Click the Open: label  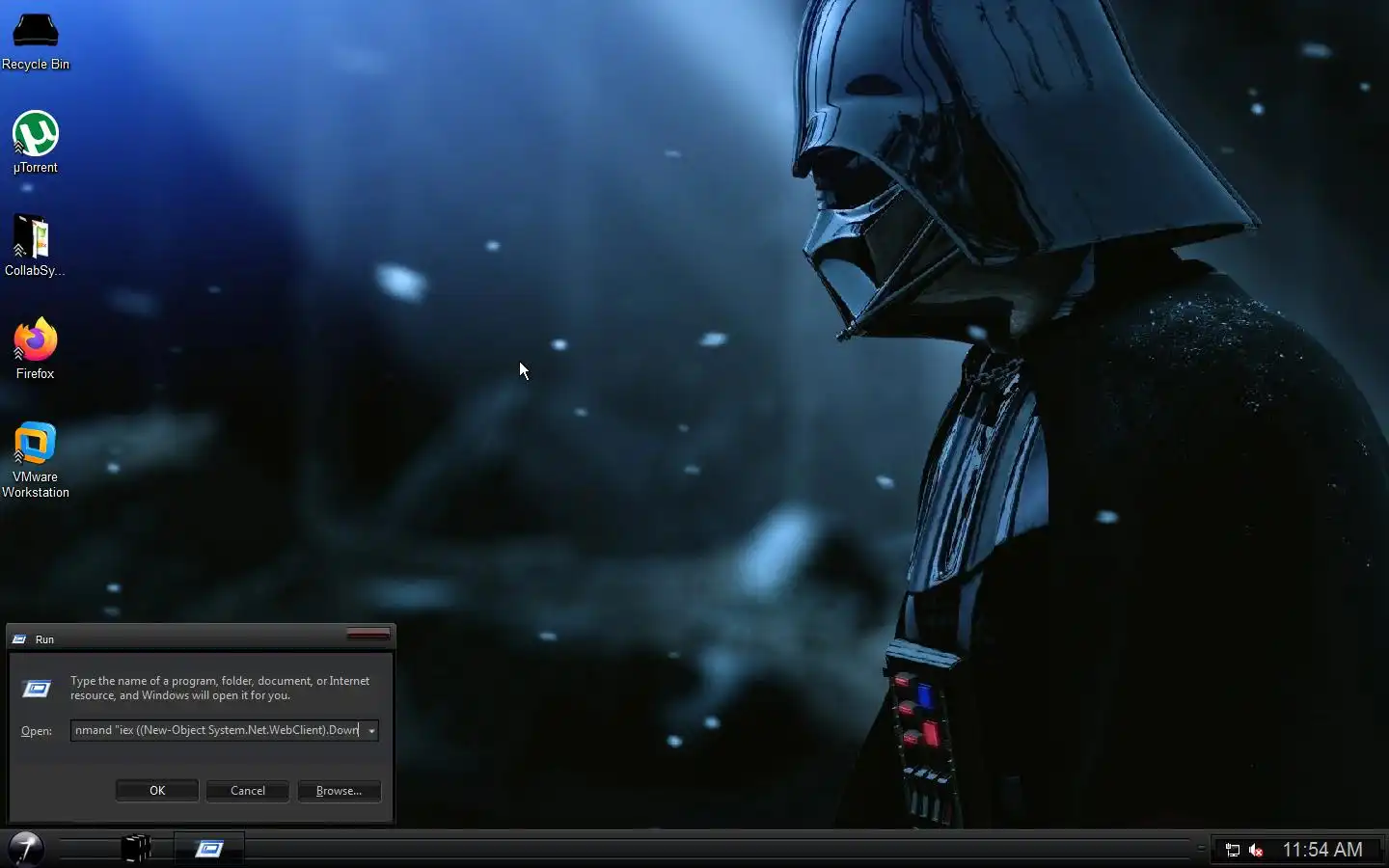pyautogui.click(x=37, y=731)
